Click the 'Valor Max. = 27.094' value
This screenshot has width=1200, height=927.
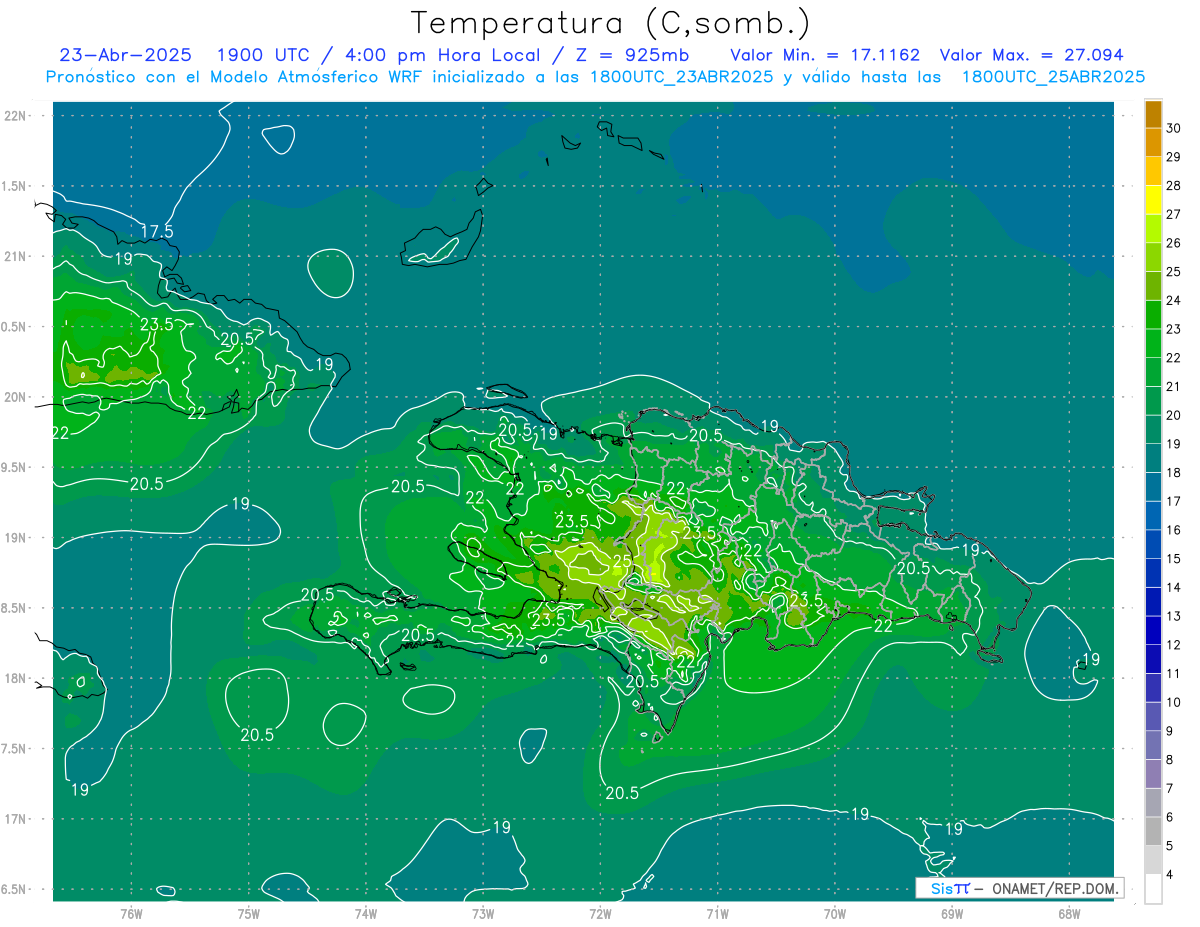pos(1031,55)
